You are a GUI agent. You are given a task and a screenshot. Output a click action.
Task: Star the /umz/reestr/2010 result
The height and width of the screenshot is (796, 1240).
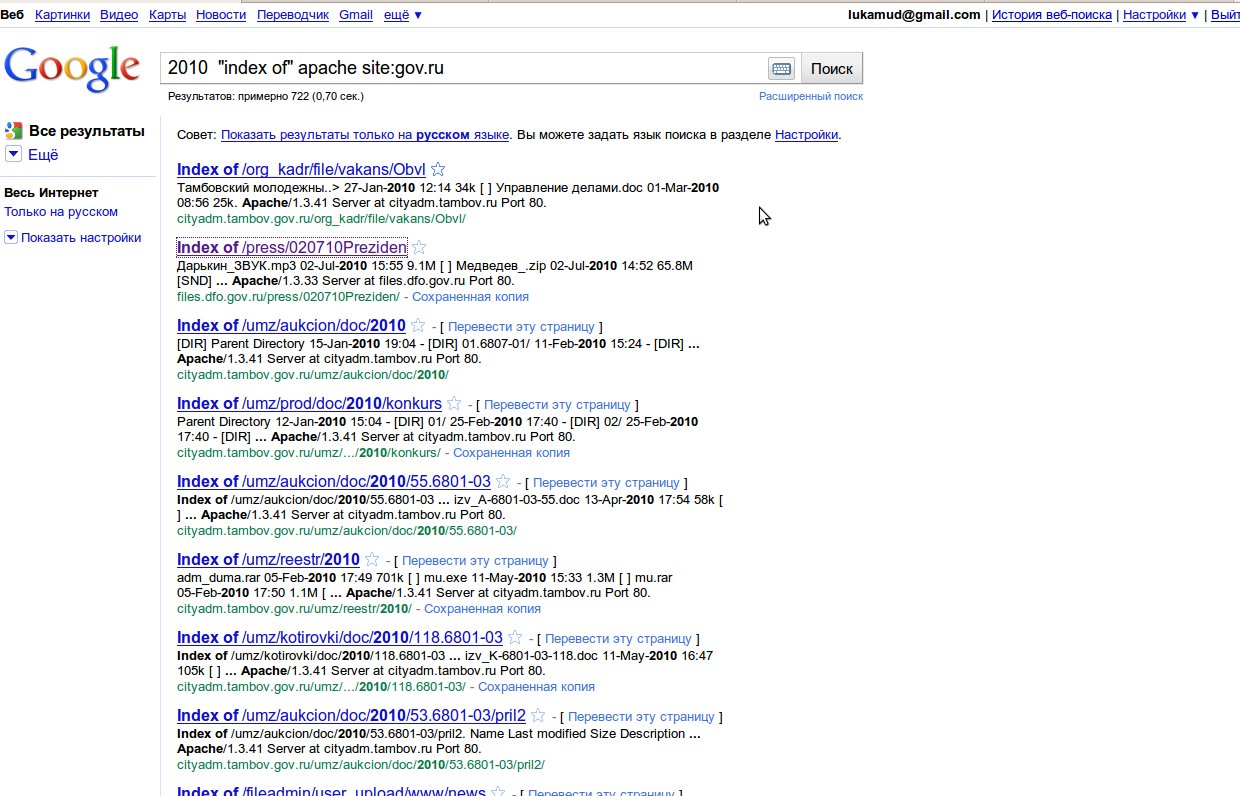point(372,559)
